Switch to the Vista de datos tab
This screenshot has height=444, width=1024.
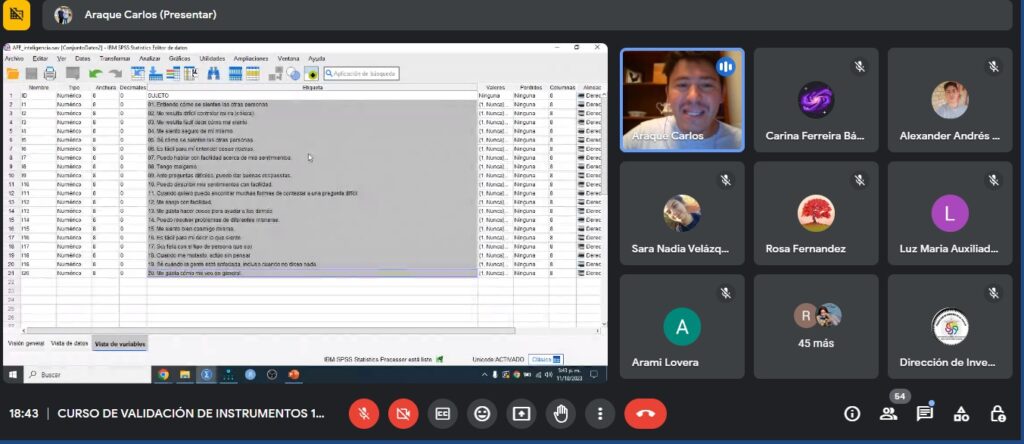pyautogui.click(x=69, y=343)
